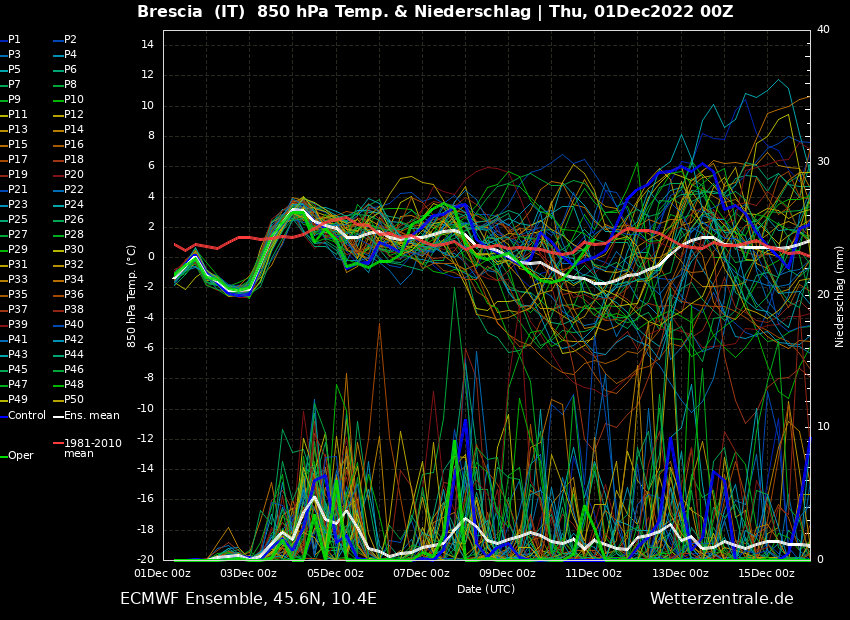Click the Date (UTC) axis label
The height and width of the screenshot is (620, 850).
[x=486, y=589]
